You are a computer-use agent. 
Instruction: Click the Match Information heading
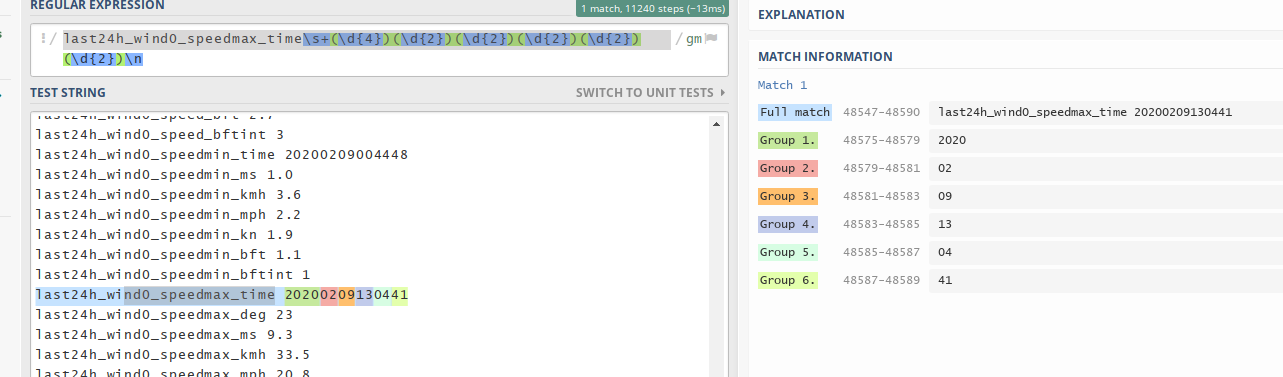tap(825, 57)
